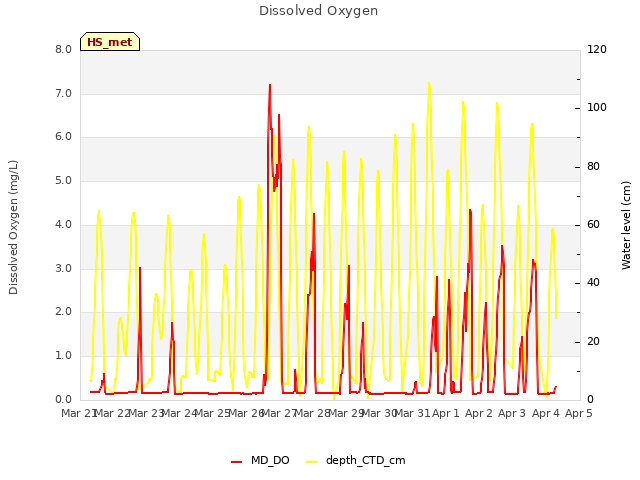Click the 1.0 left axis tick label

(63, 356)
